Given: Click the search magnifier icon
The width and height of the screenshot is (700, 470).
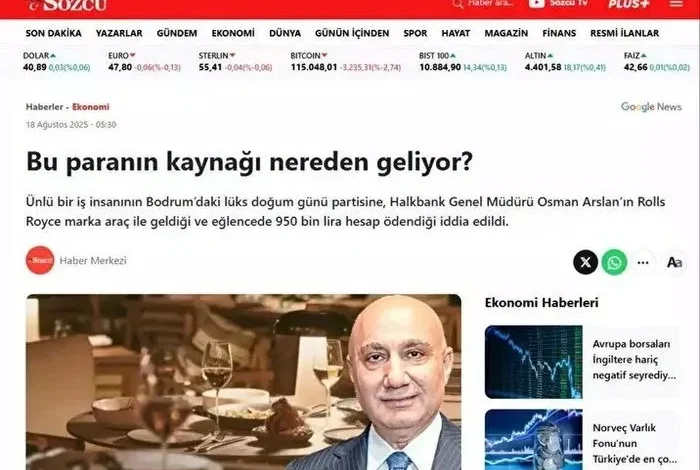Looking at the screenshot, I should tap(458, 4).
